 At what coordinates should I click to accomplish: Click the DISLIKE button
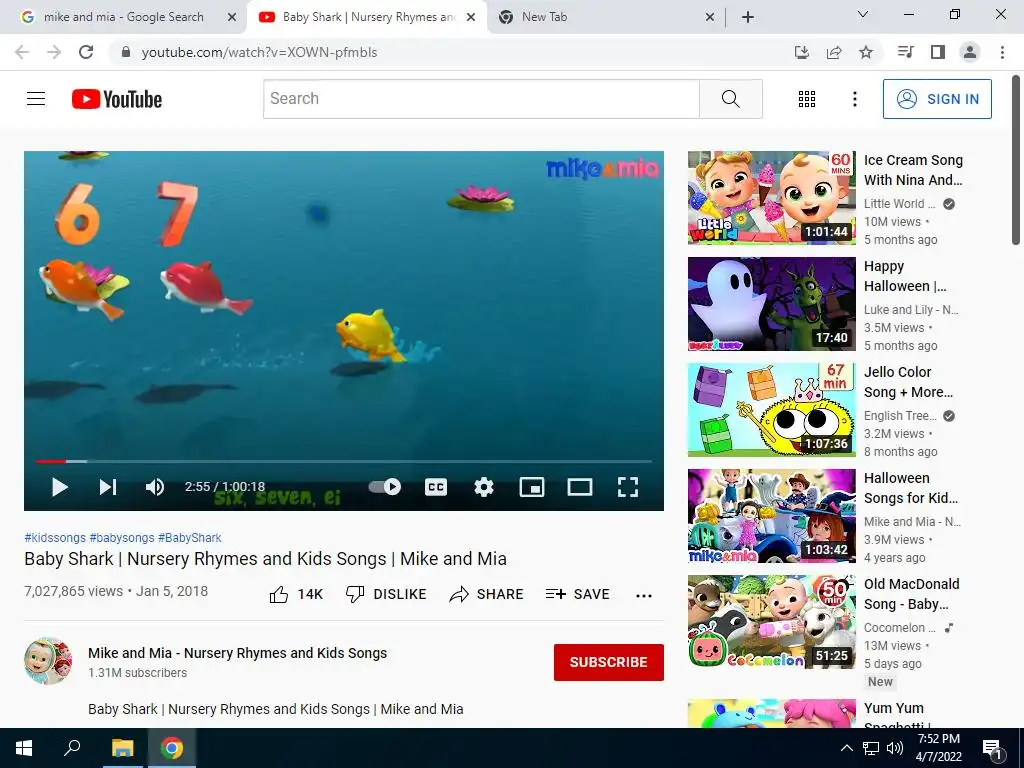coord(386,594)
